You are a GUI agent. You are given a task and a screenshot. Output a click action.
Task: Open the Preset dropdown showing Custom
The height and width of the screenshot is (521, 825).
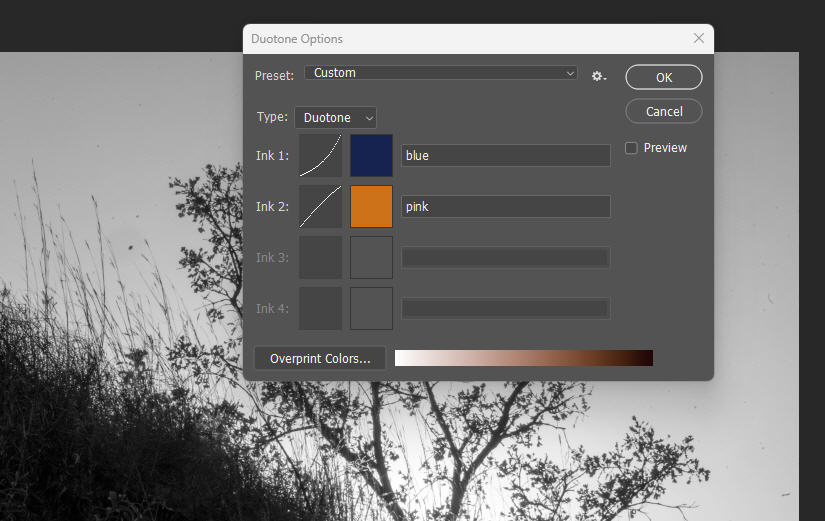pyautogui.click(x=441, y=73)
